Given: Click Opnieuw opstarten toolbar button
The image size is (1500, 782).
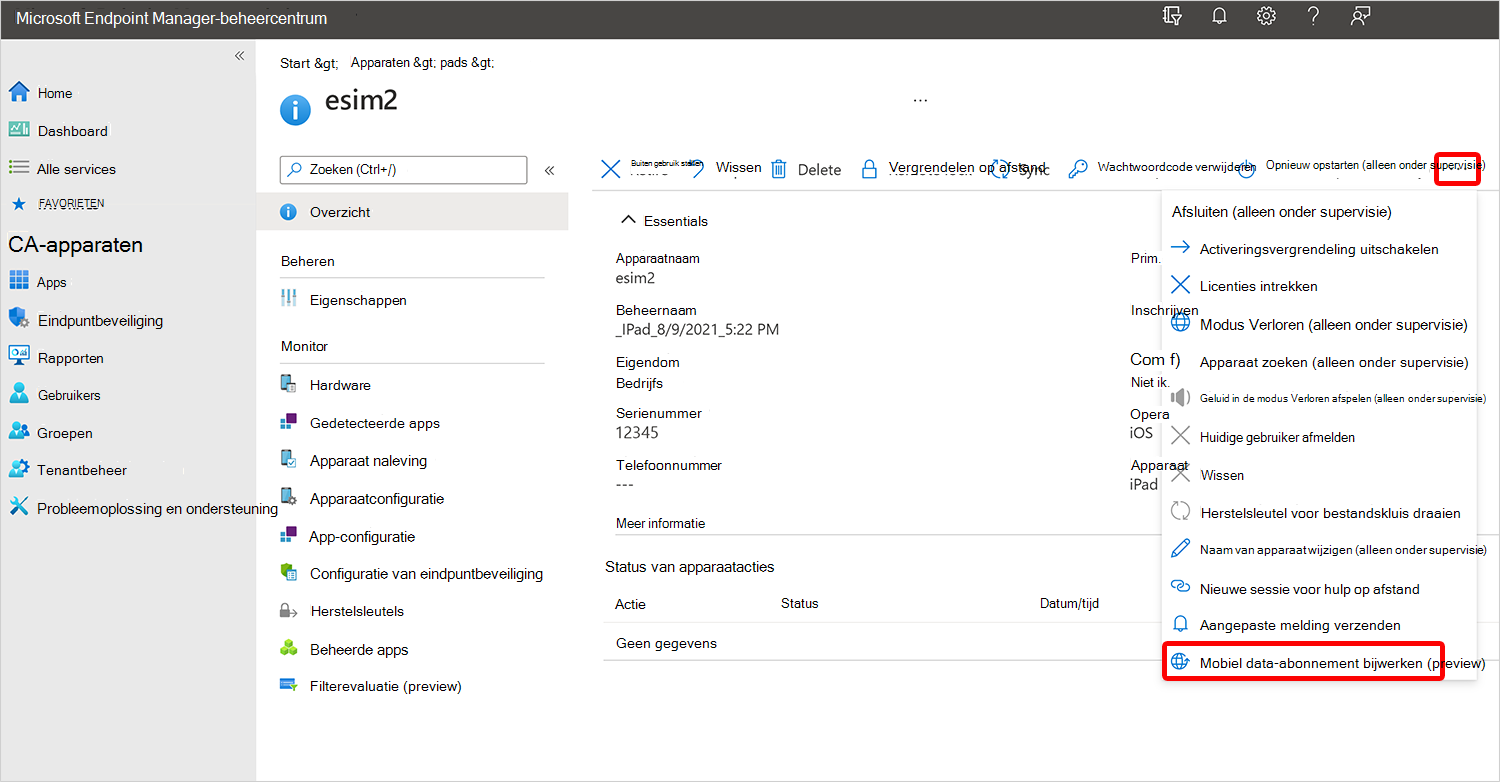Looking at the screenshot, I should pyautogui.click(x=1375, y=165).
